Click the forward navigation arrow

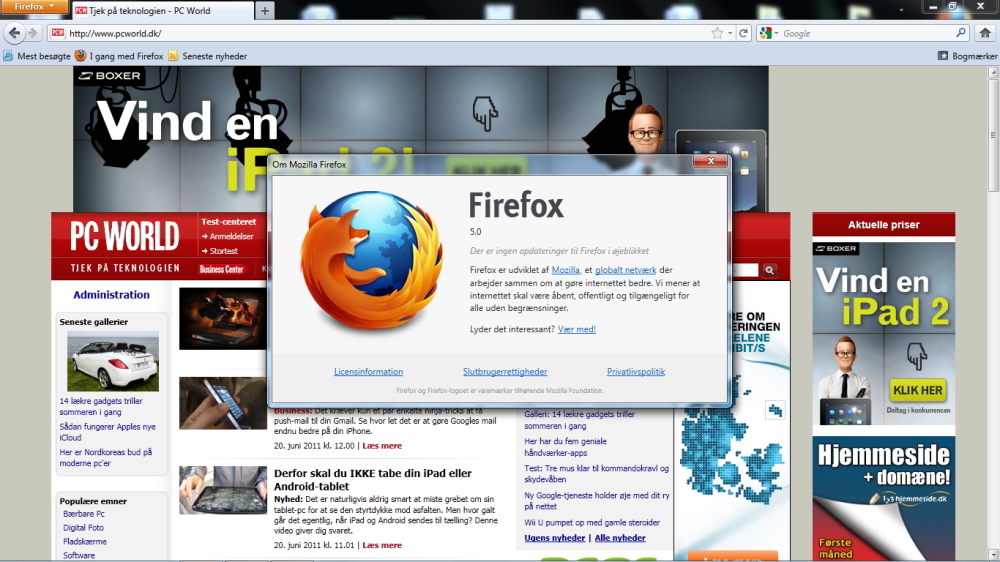pos(33,33)
